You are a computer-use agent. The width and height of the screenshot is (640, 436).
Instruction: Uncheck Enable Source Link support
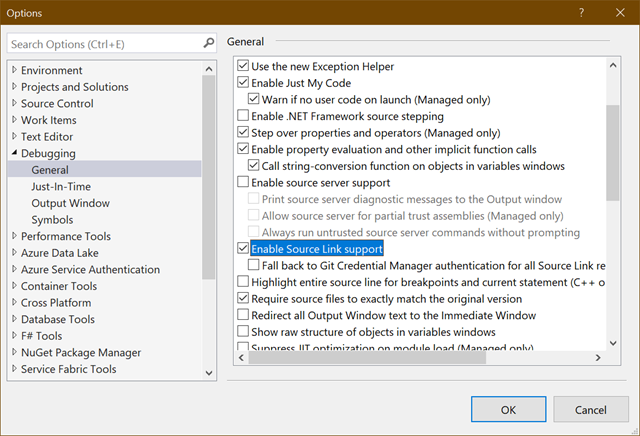(243, 248)
